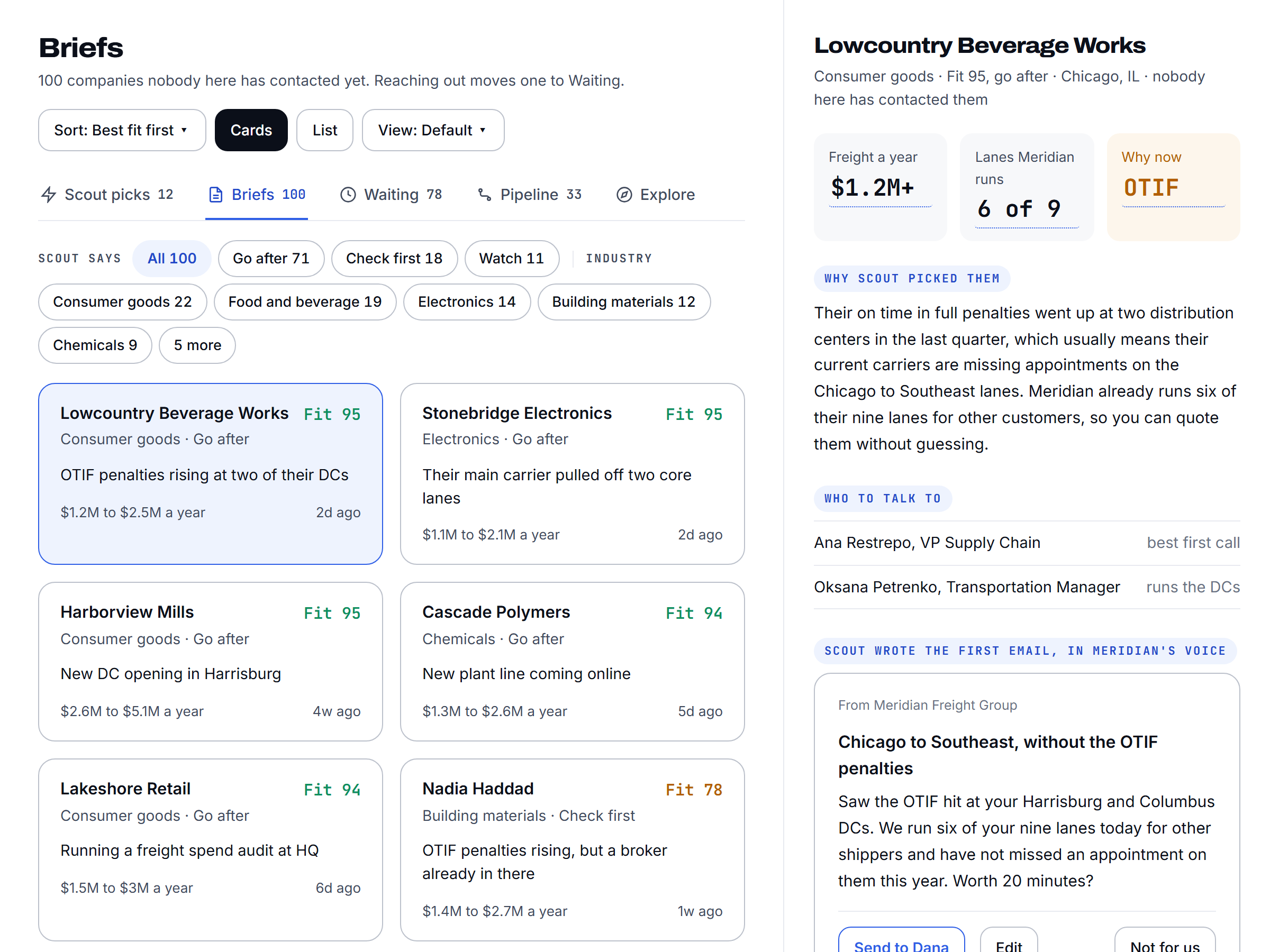Open the Scout picks tab
Screen dimensions: 1270x952
(107, 195)
